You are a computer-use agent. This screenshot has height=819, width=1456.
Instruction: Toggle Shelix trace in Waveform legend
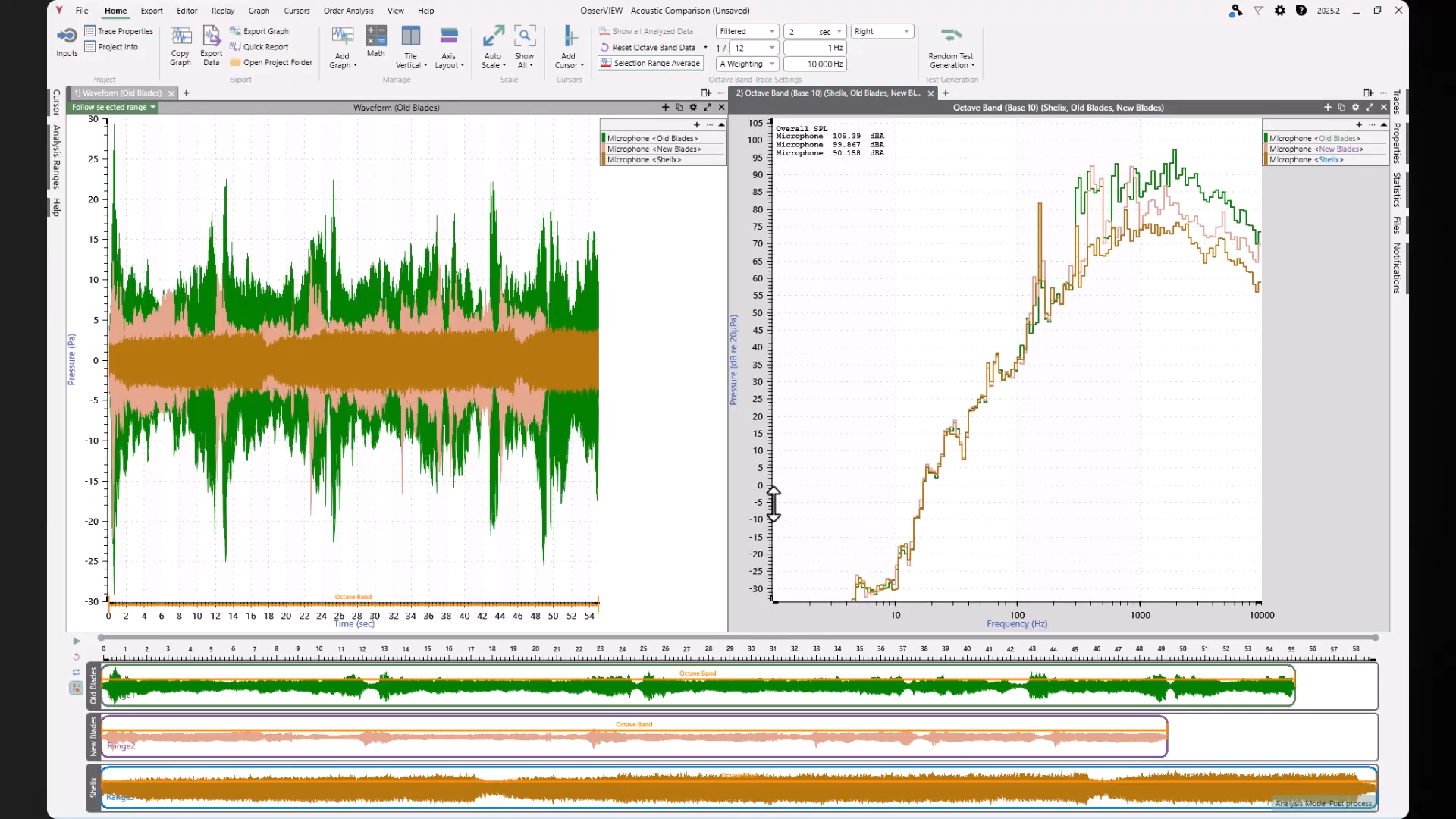[x=663, y=159]
